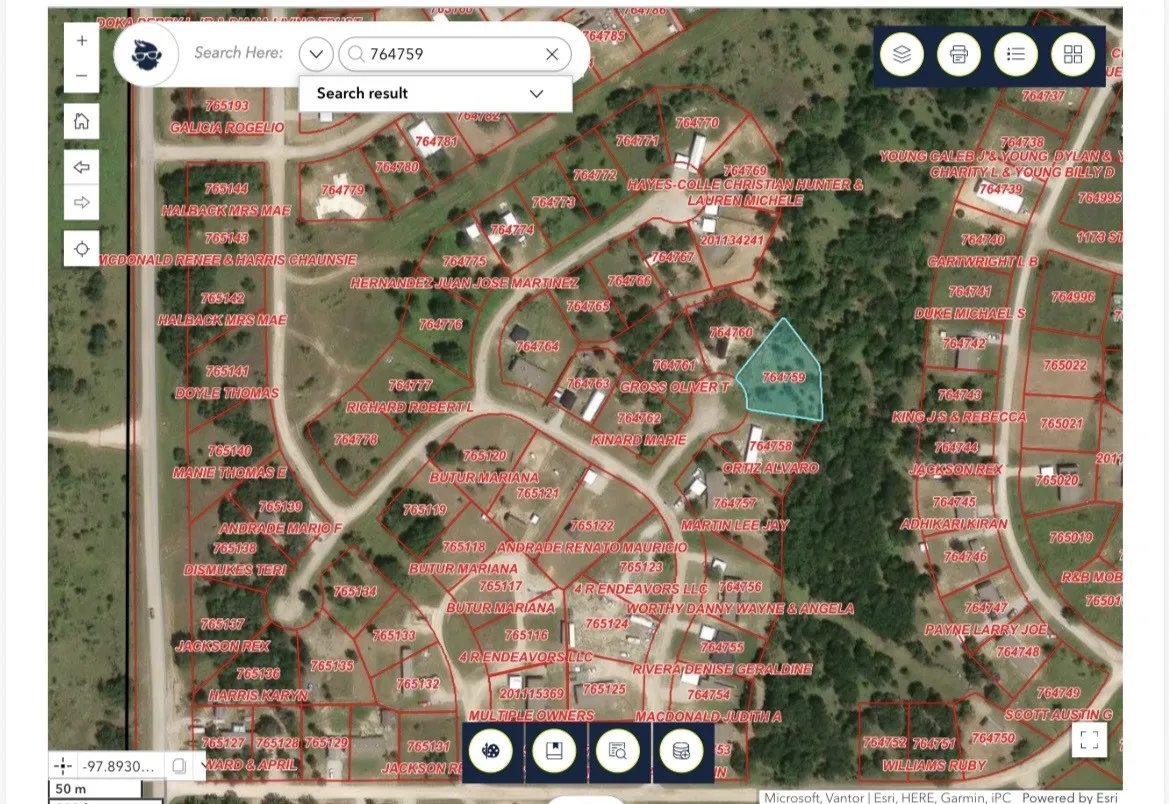
Task: Click owner label RICHARD ROBERT L
Action: [x=409, y=407]
